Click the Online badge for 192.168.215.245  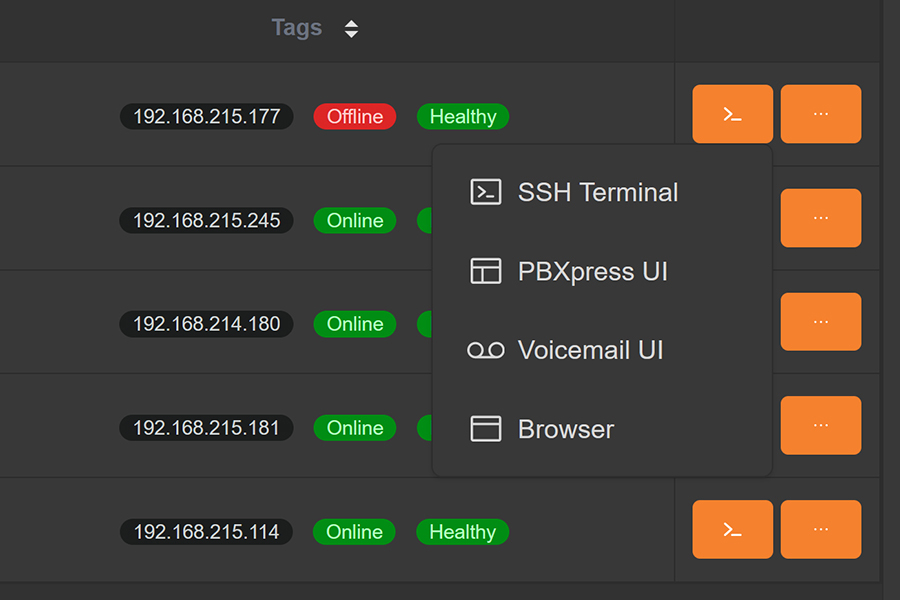[354, 220]
